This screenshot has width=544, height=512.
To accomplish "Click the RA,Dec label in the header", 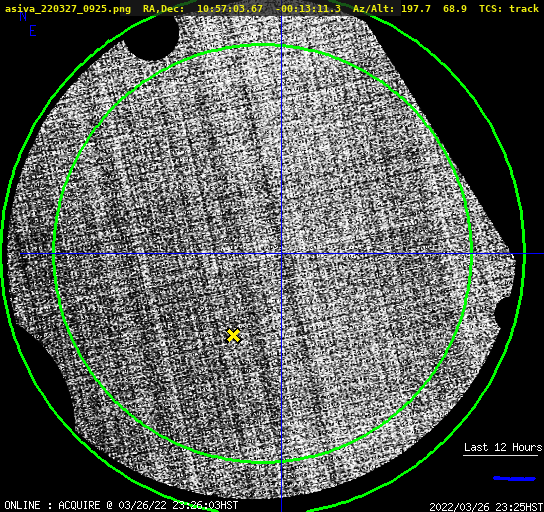I will pos(163,8).
